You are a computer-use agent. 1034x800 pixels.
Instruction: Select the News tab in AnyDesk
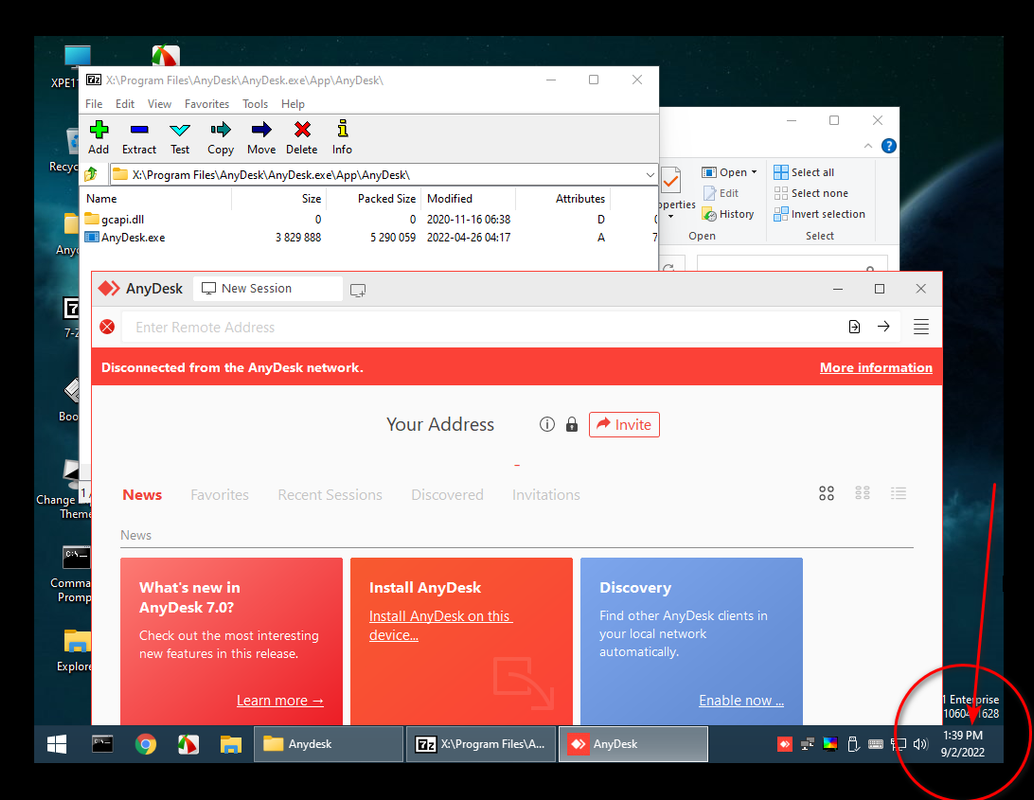coord(142,495)
